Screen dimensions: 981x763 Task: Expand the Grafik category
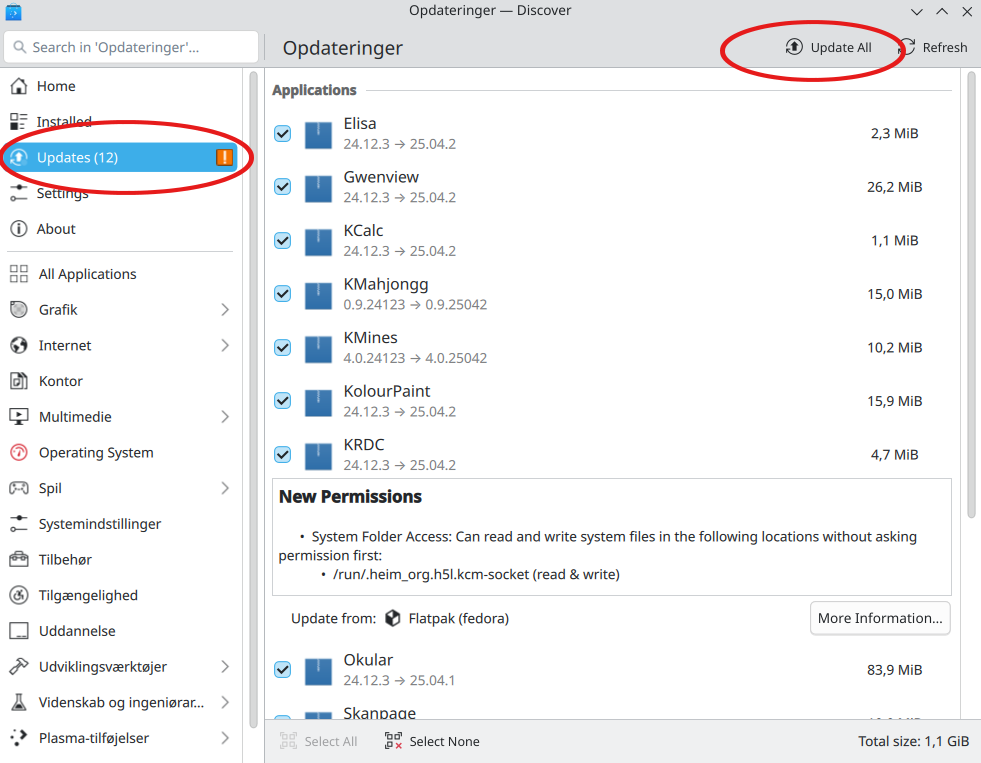[226, 309]
